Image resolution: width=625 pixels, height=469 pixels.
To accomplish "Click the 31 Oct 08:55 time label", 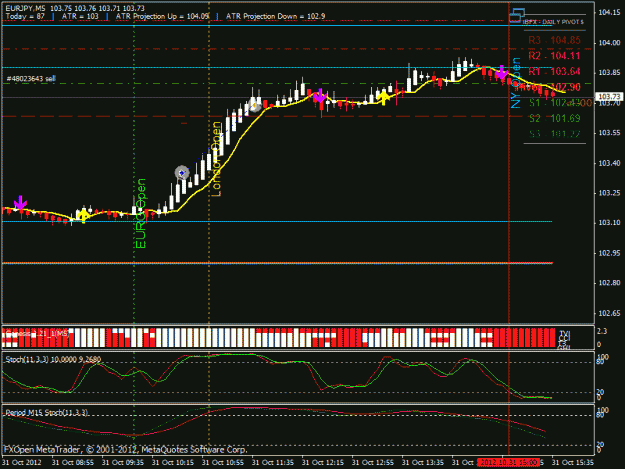I will 73,462.
